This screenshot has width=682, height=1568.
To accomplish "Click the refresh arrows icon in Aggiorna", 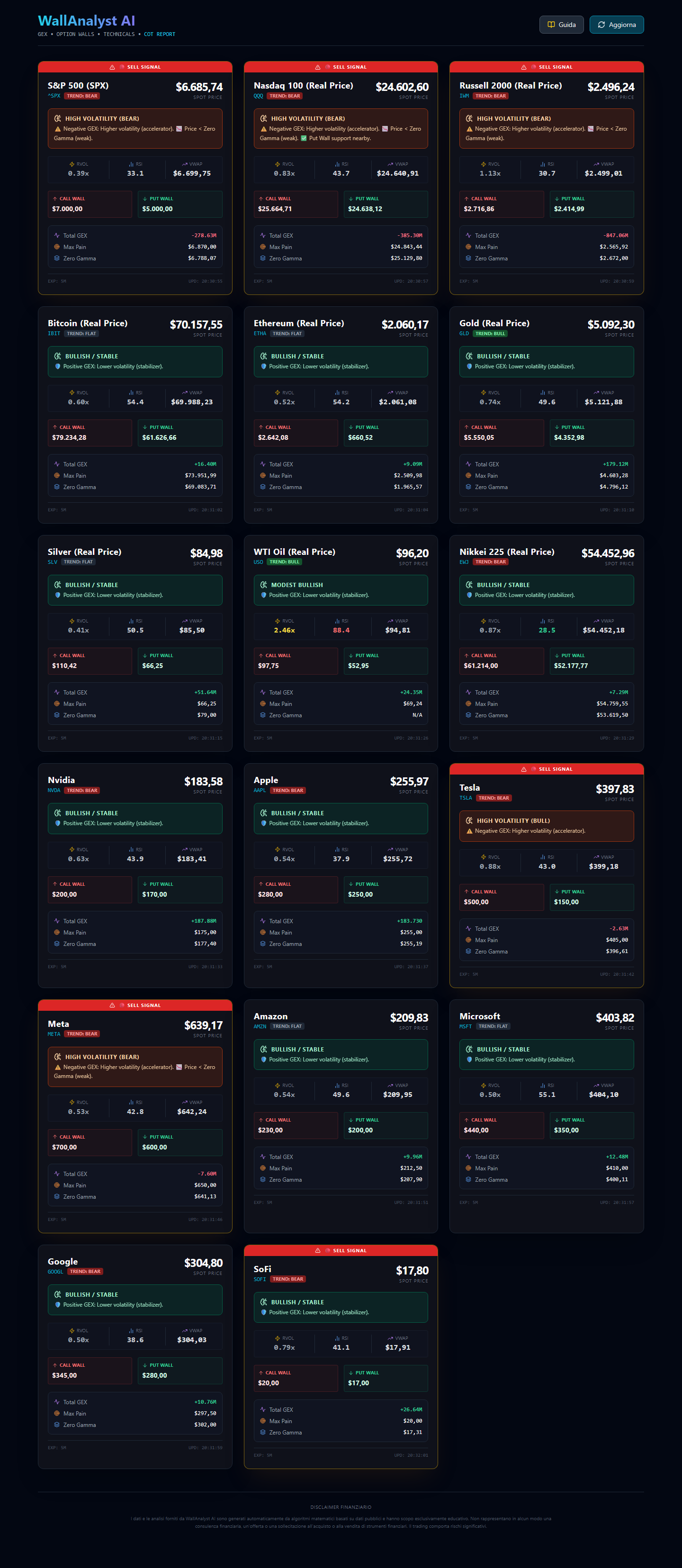I will [601, 25].
